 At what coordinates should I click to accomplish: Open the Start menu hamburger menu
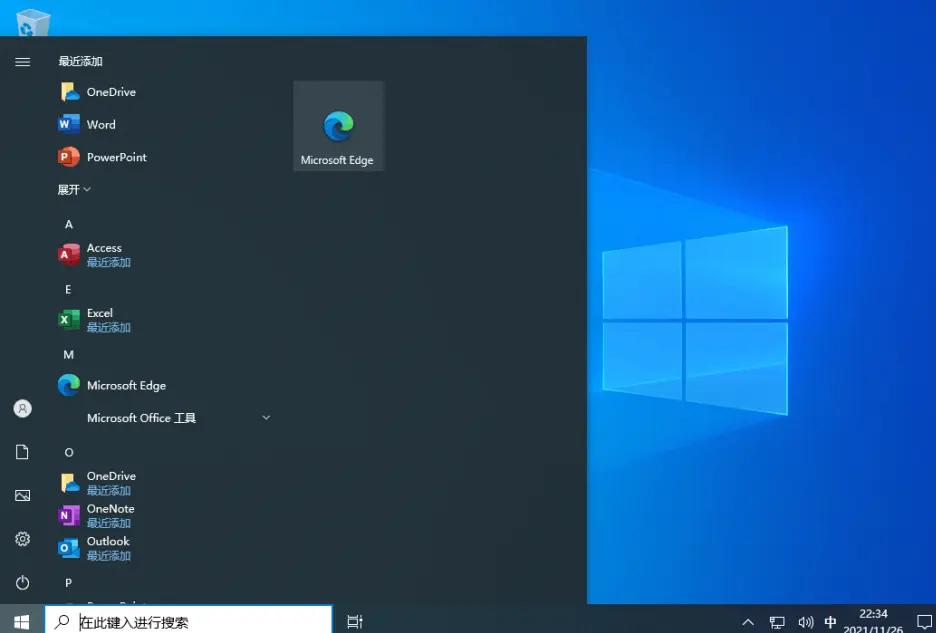point(22,61)
